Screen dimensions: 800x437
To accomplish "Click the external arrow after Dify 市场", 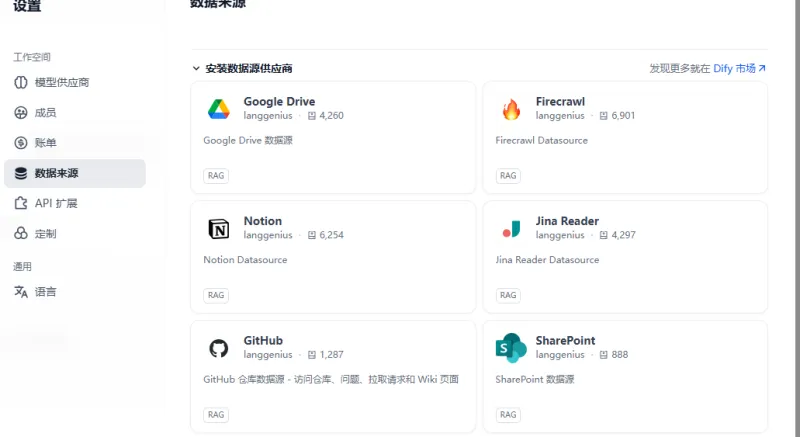I will [762, 68].
